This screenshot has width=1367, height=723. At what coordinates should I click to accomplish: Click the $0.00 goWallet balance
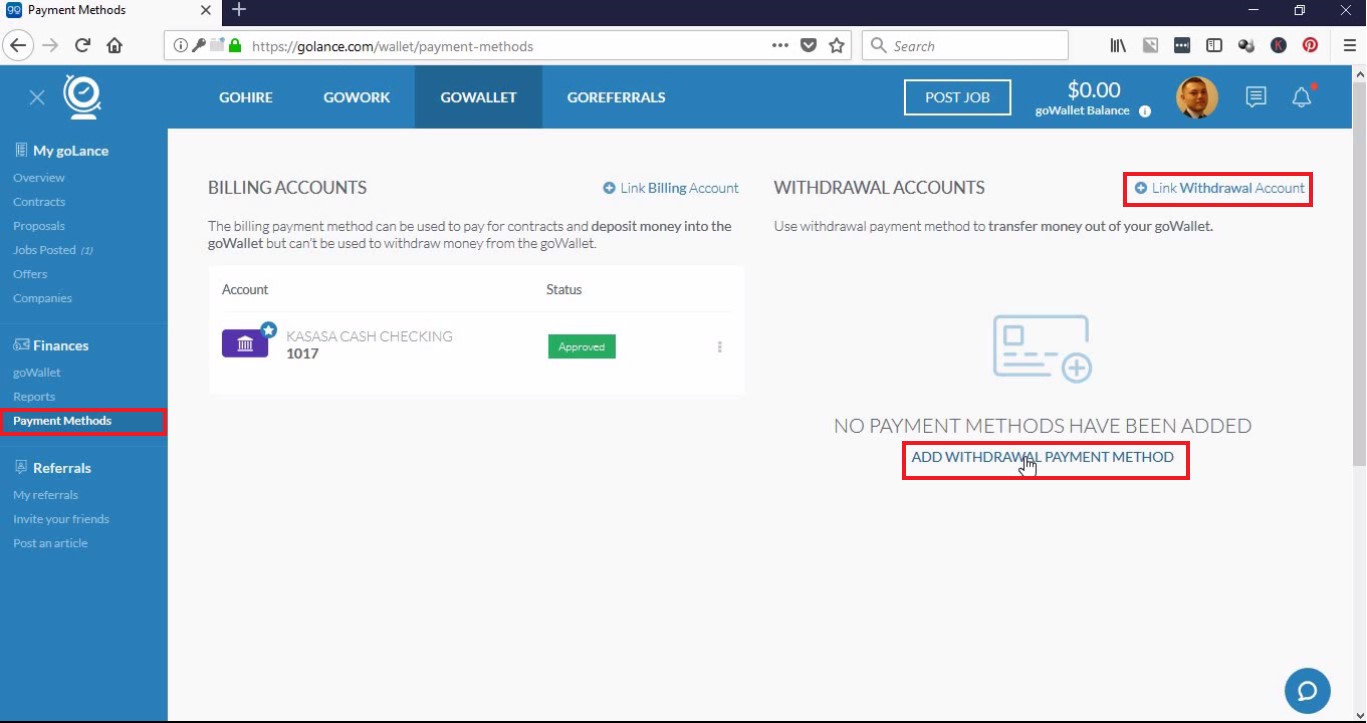1094,90
